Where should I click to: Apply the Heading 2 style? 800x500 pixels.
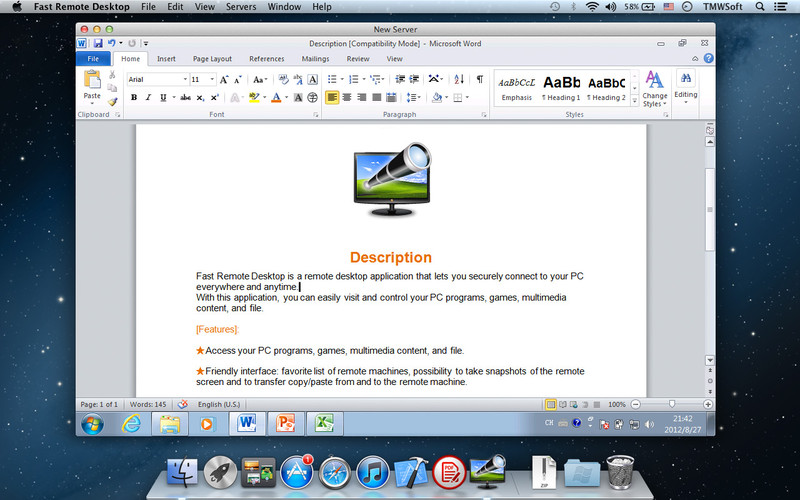(606, 87)
